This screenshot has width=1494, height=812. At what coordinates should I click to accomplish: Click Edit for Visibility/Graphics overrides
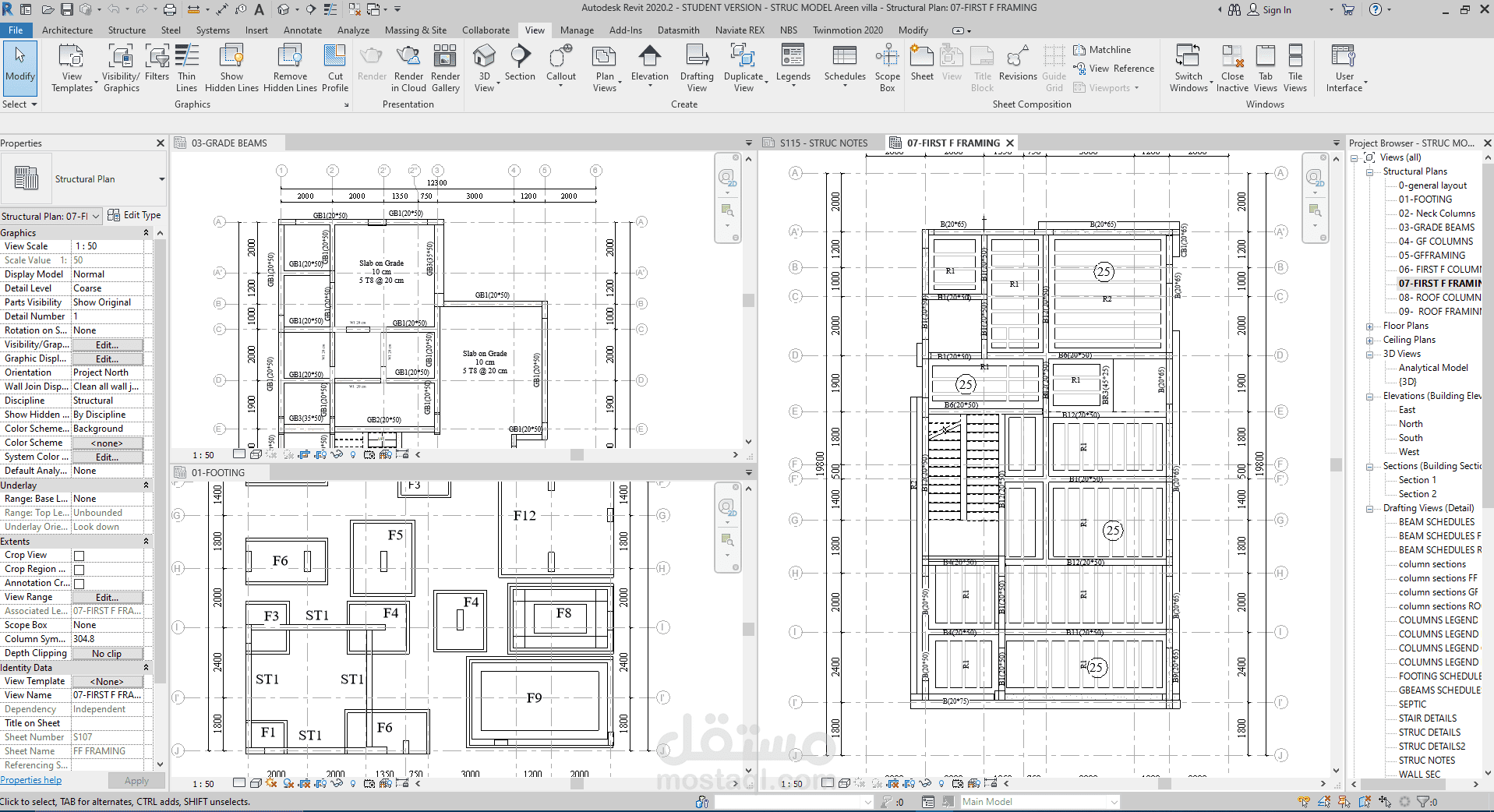pyautogui.click(x=108, y=345)
